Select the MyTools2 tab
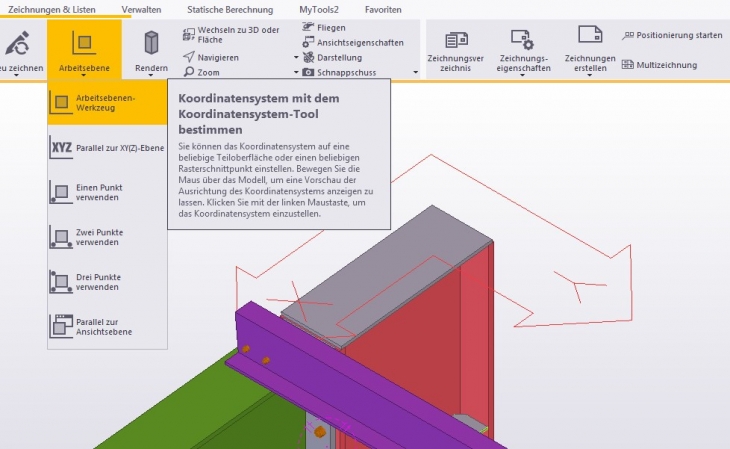 tap(319, 9)
